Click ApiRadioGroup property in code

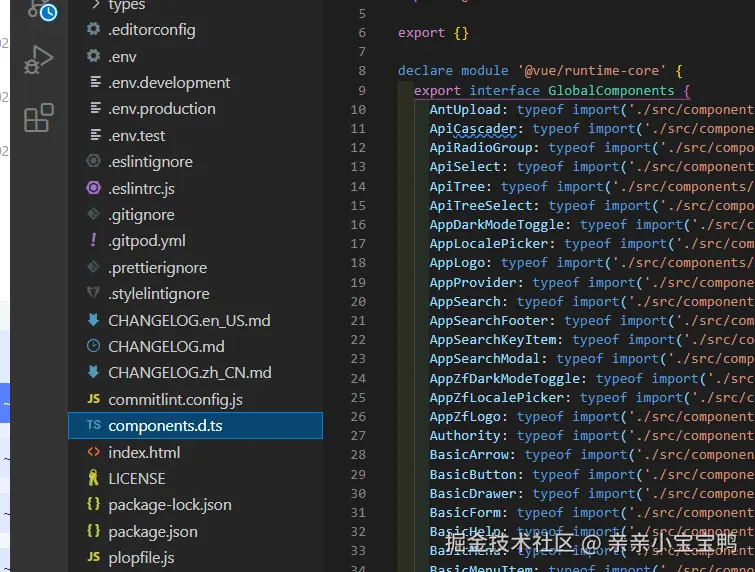(481, 147)
